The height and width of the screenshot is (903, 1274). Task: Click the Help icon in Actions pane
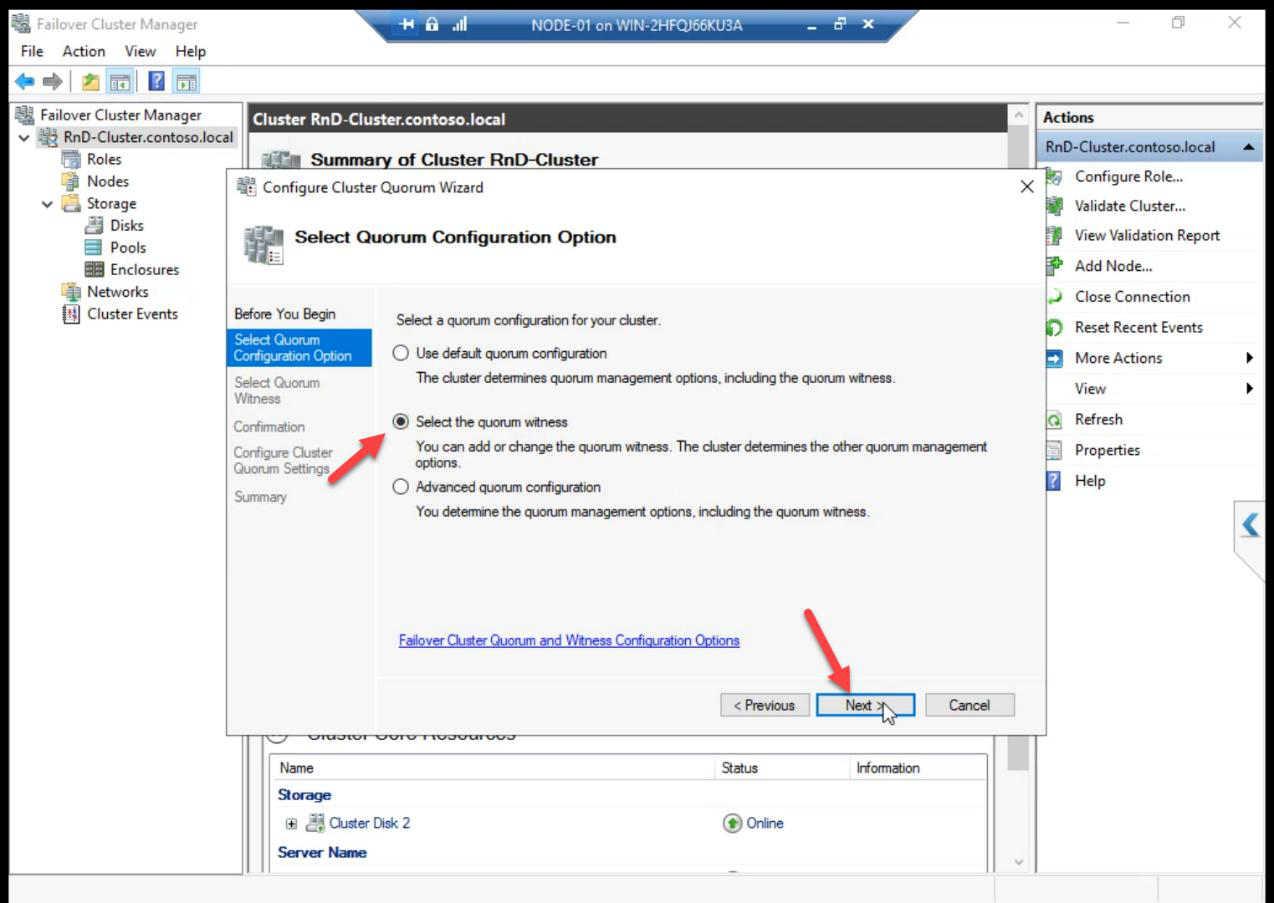tap(1054, 481)
